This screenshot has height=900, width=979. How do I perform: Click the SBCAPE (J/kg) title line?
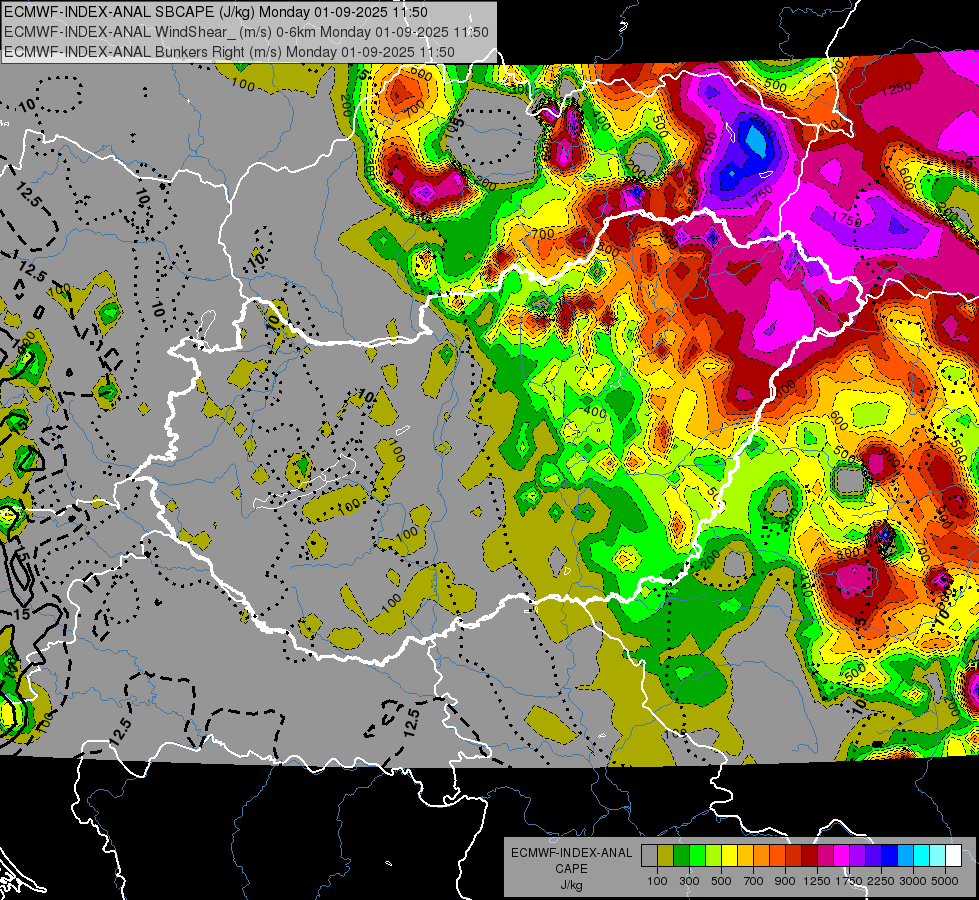(x=215, y=12)
